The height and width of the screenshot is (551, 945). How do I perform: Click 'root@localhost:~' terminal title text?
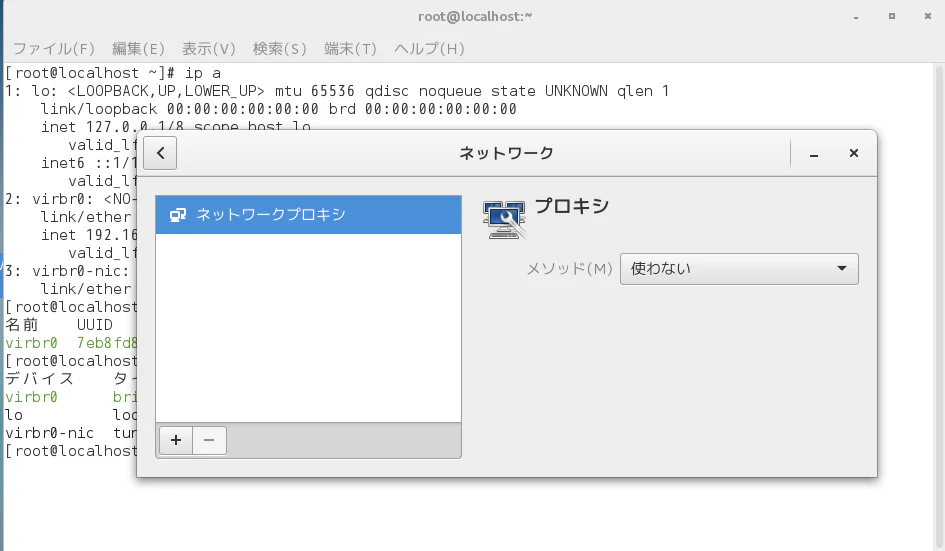click(475, 16)
